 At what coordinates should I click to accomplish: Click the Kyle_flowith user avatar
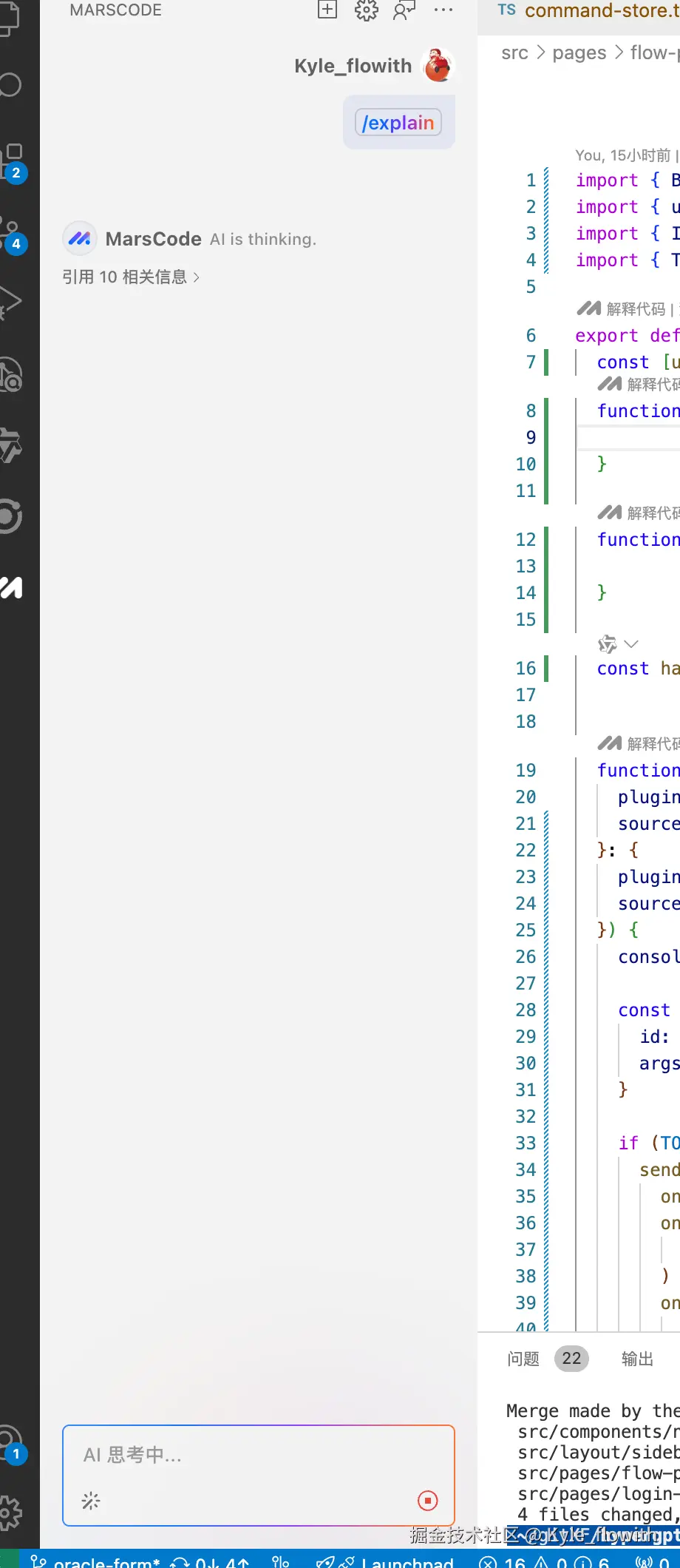(x=438, y=65)
